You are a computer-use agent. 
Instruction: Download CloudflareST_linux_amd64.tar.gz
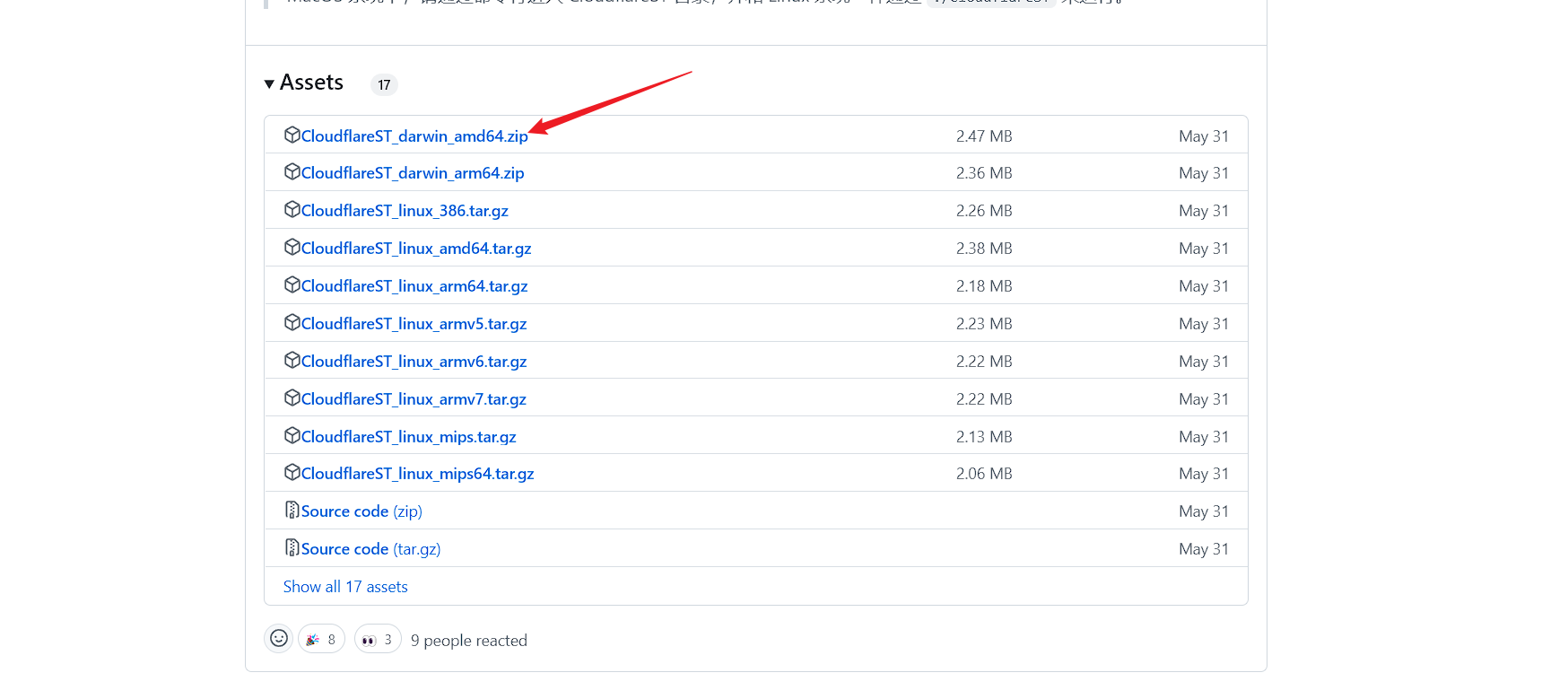tap(416, 249)
